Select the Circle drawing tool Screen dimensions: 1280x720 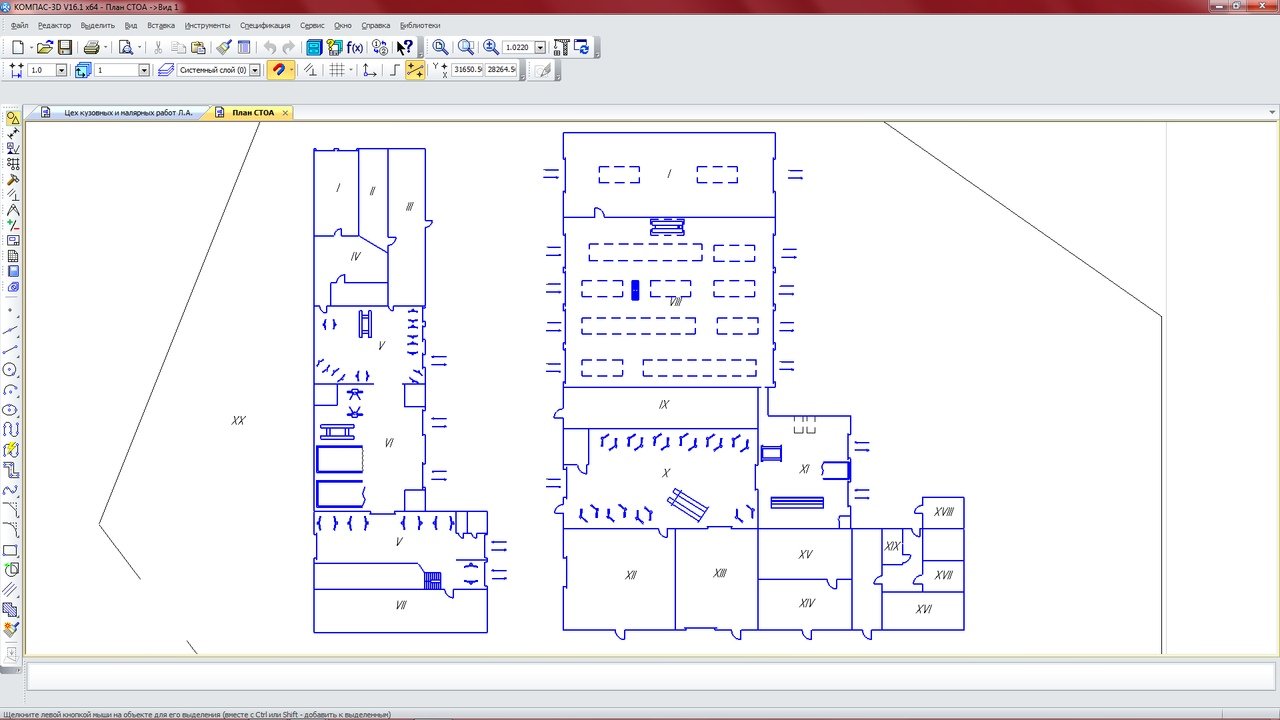point(11,369)
